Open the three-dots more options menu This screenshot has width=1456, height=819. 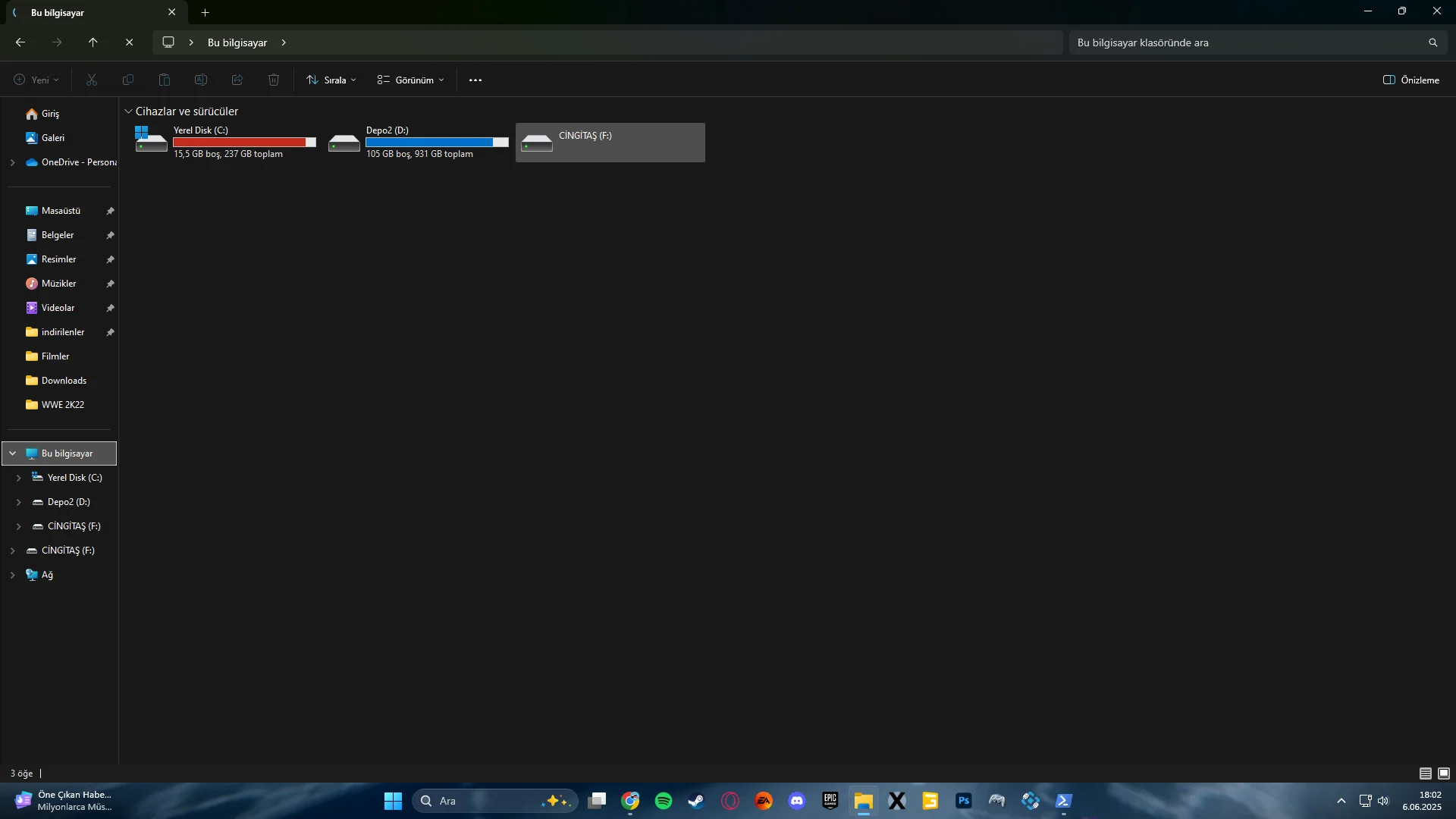click(475, 80)
